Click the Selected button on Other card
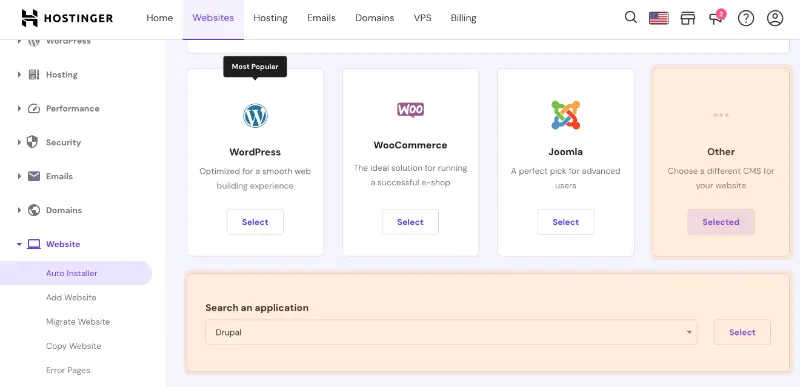This screenshot has width=800, height=387. (721, 222)
